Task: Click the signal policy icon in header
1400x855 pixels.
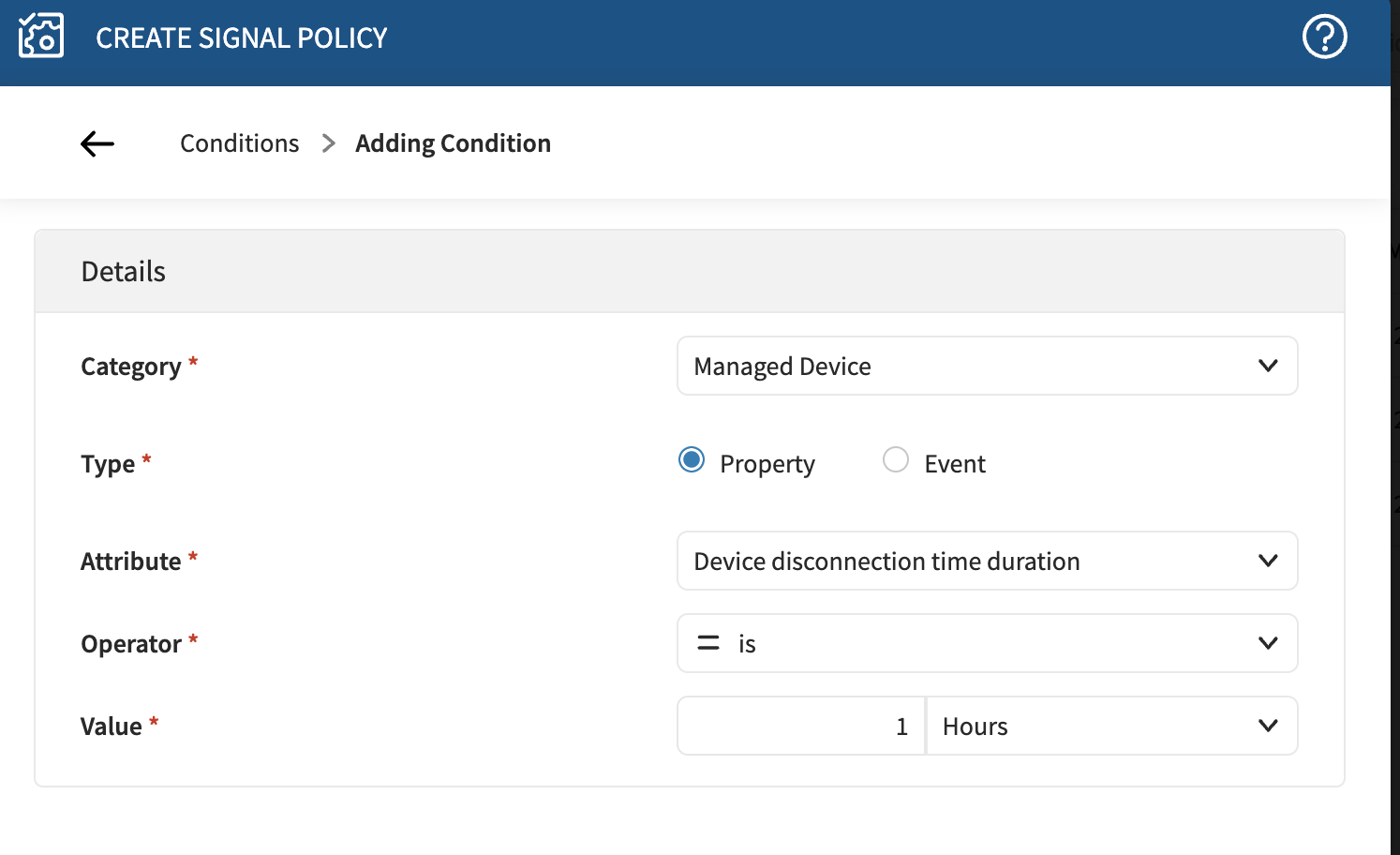Action: [41, 37]
